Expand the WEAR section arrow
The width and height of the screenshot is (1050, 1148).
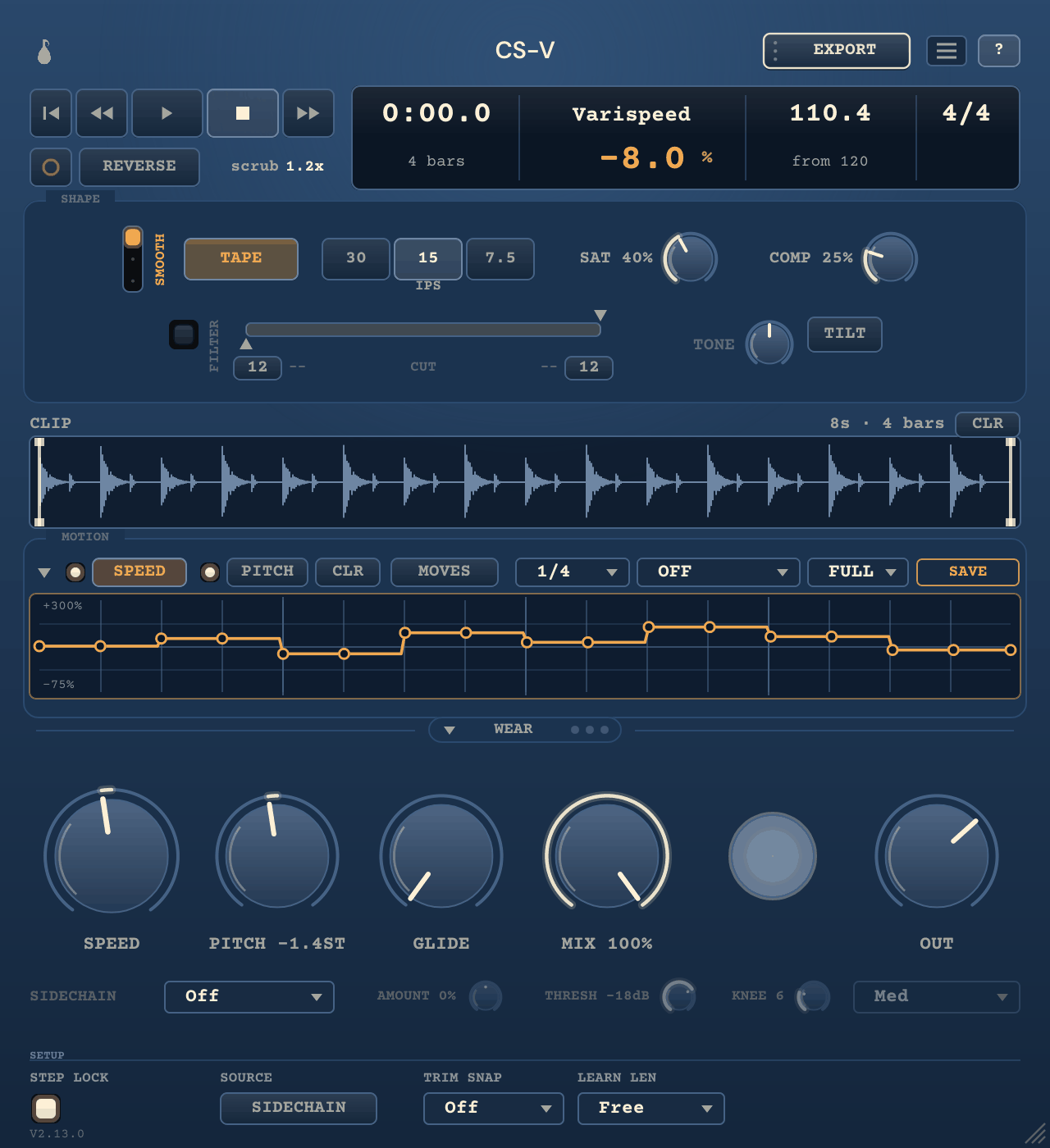click(450, 731)
